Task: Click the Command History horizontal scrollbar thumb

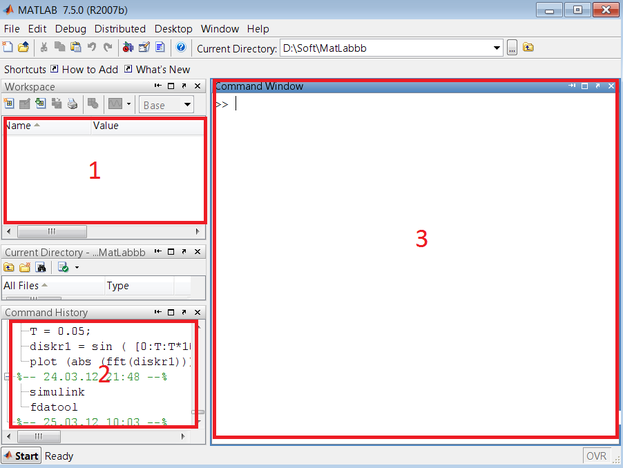Action: coord(39,436)
